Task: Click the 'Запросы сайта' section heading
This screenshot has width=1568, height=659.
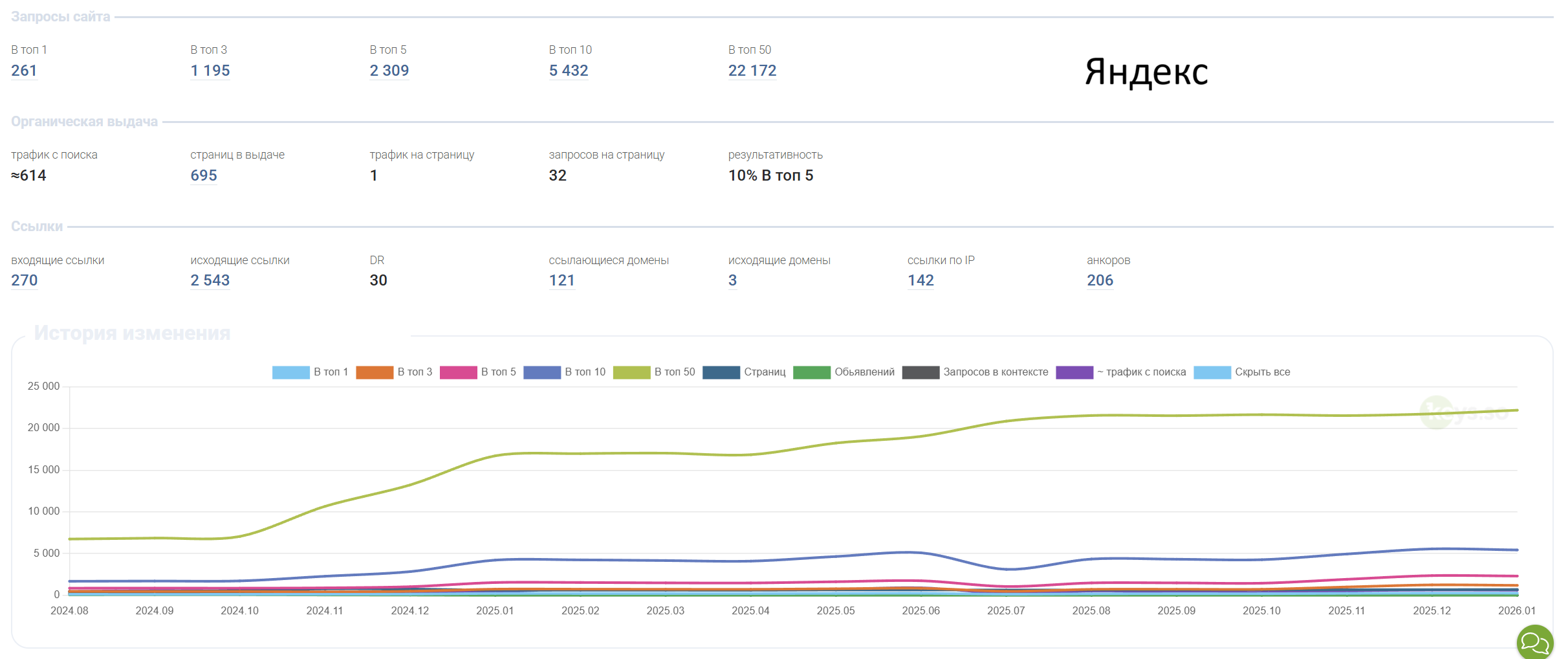Action: (x=61, y=17)
